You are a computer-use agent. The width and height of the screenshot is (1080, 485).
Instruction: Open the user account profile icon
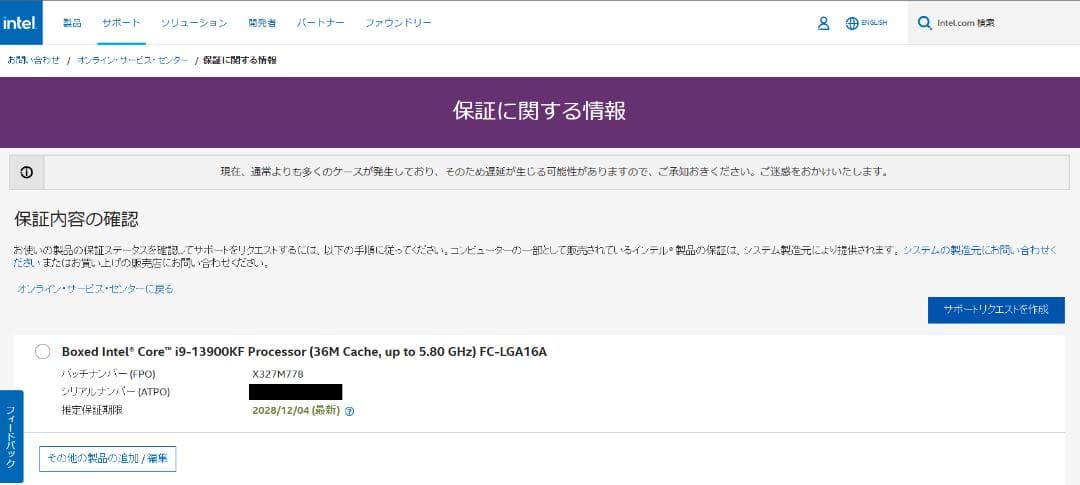(824, 23)
